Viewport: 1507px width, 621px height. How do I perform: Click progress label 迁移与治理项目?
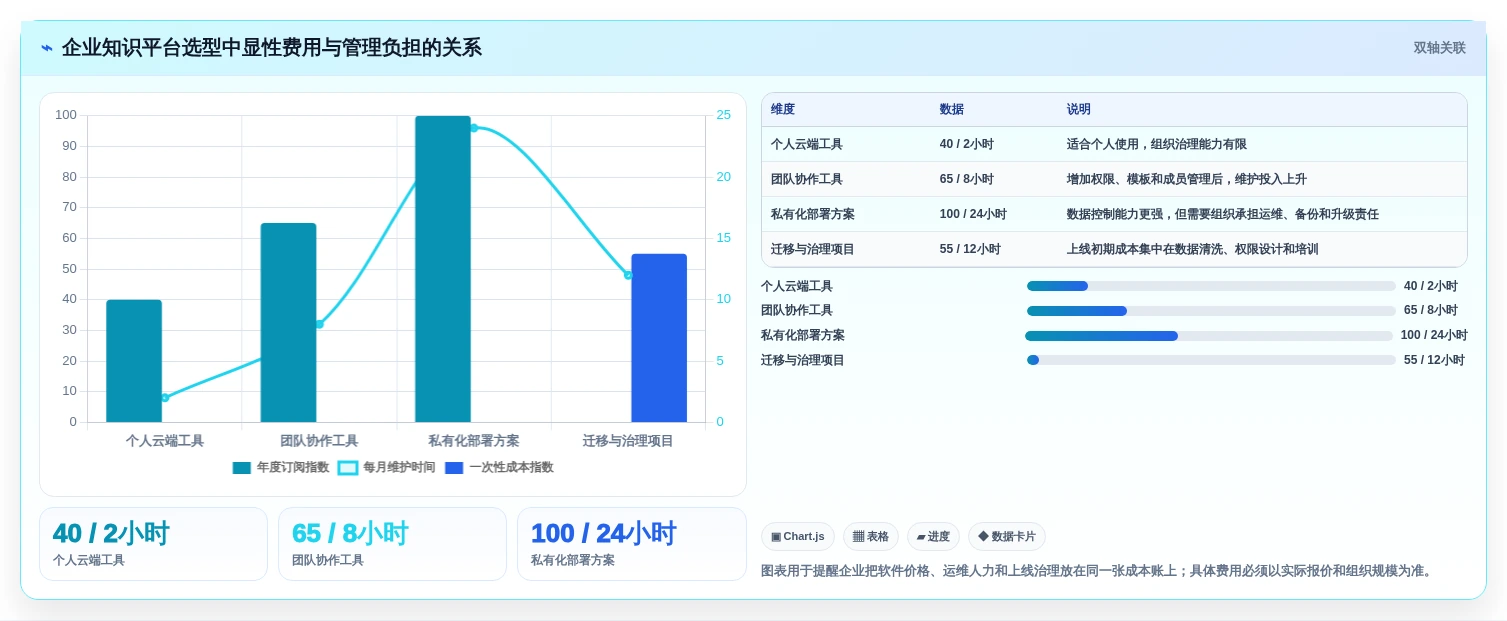pyautogui.click(x=803, y=360)
